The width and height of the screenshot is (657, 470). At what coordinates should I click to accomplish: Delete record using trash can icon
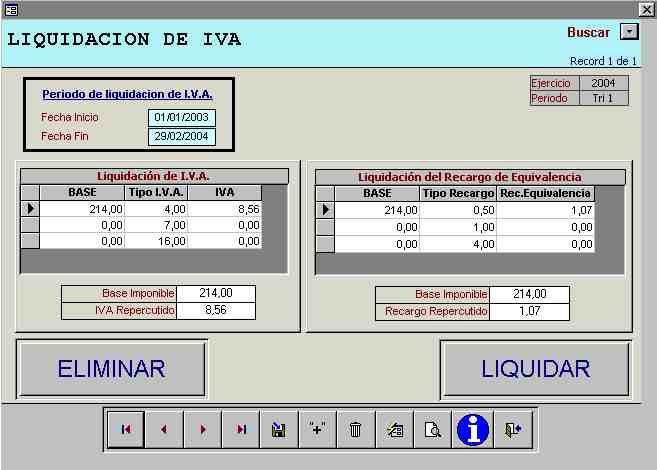[356, 429]
